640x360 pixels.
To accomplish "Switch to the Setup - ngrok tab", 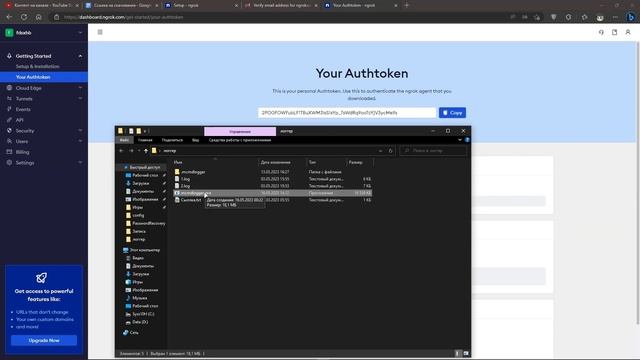I will pyautogui.click(x=200, y=5).
